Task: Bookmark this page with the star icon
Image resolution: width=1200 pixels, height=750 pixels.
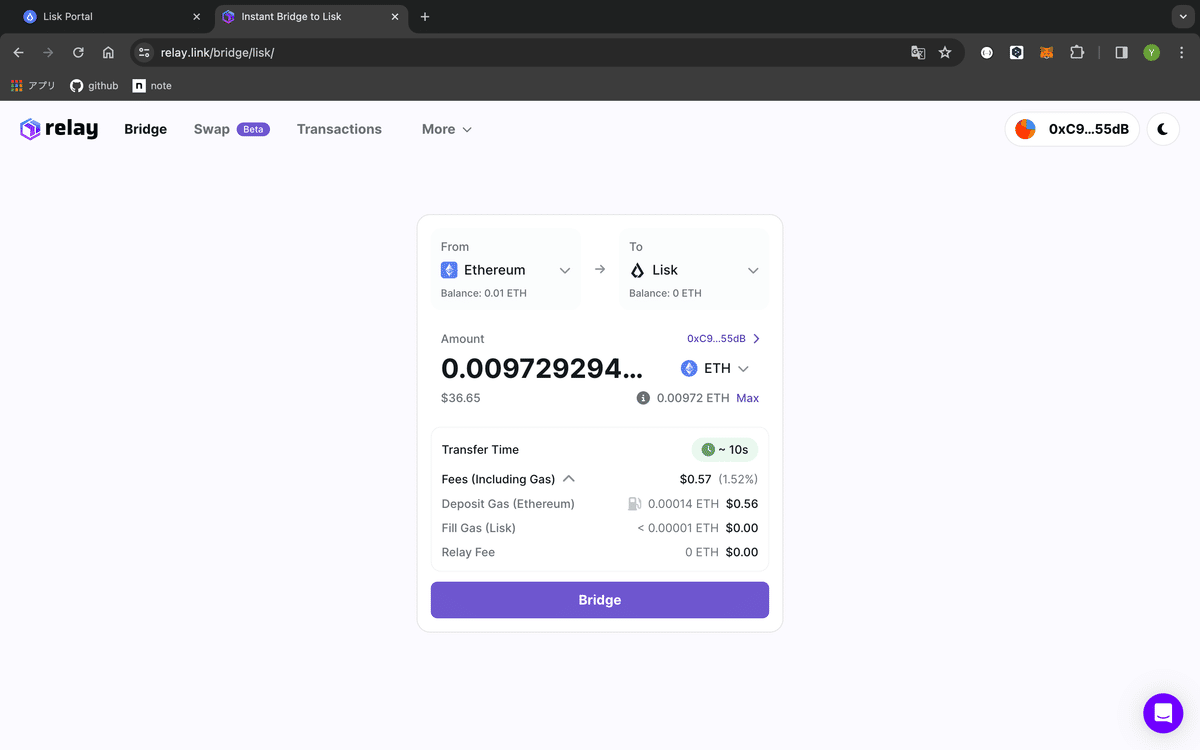Action: [945, 52]
